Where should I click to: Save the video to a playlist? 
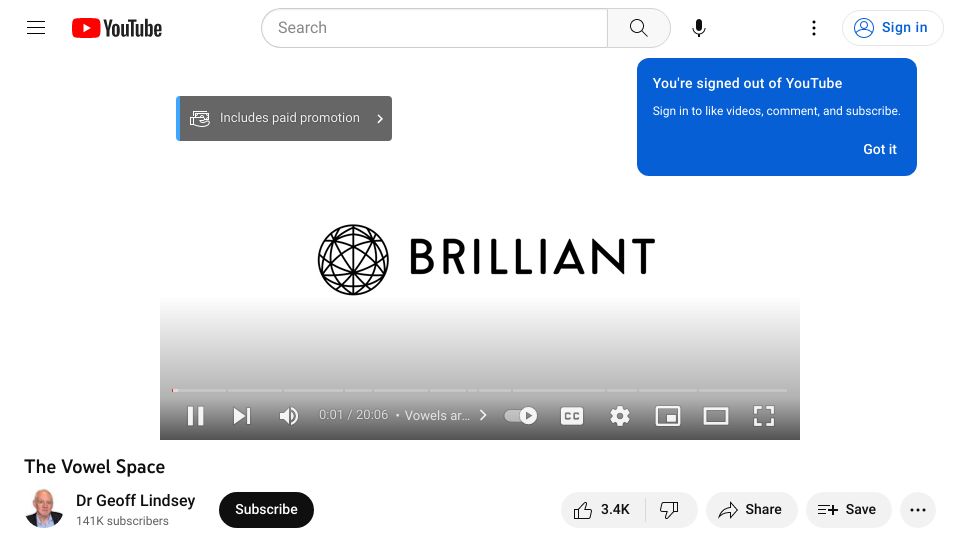tap(848, 509)
